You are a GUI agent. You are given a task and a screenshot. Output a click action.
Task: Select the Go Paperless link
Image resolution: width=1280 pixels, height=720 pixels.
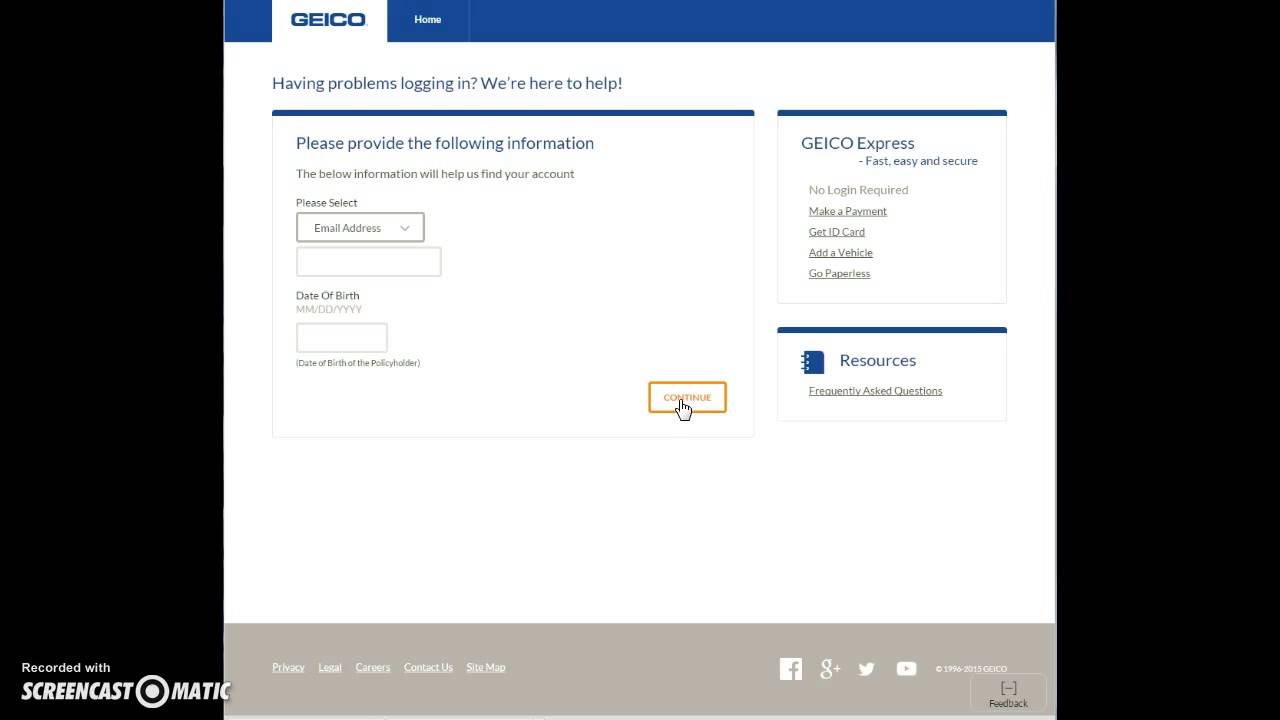click(x=840, y=273)
